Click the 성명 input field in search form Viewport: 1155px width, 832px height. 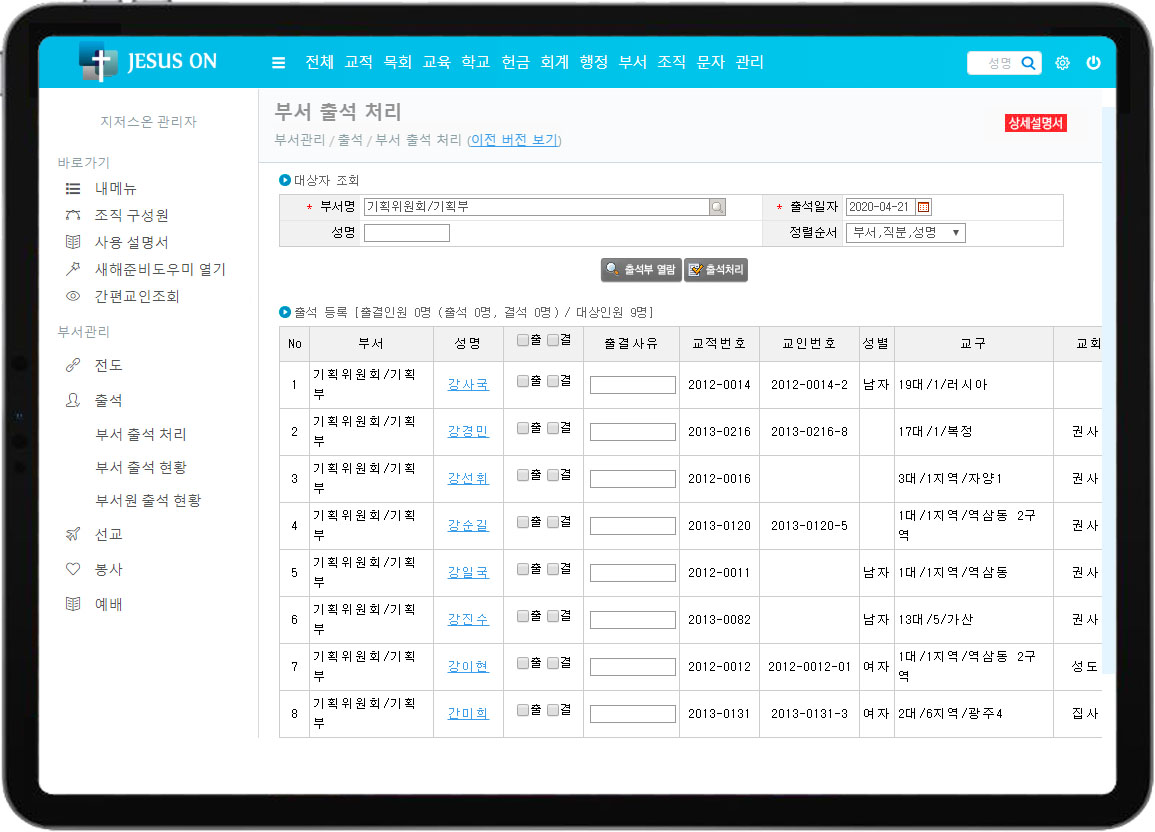pyautogui.click(x=406, y=233)
